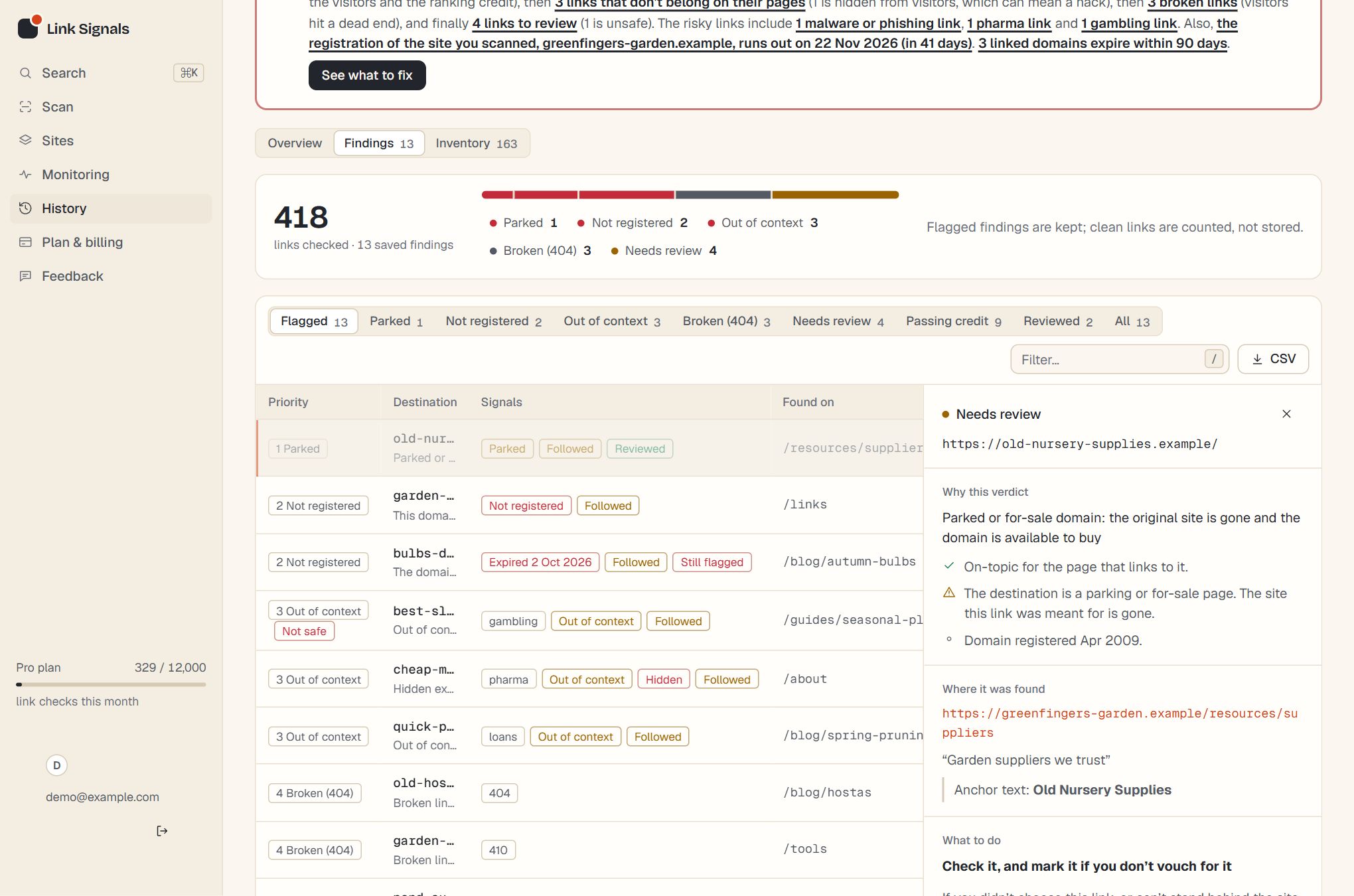The height and width of the screenshot is (896, 1354).
Task: Click the Search magnifier icon in sidebar
Action: click(25, 73)
